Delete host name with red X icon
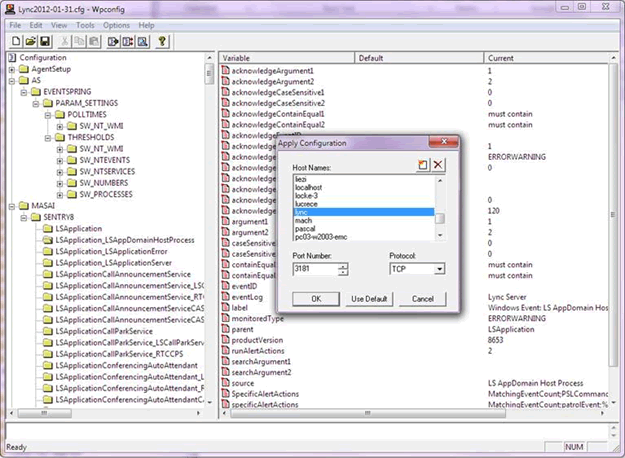Screen dimensions: 625x458 [438, 164]
